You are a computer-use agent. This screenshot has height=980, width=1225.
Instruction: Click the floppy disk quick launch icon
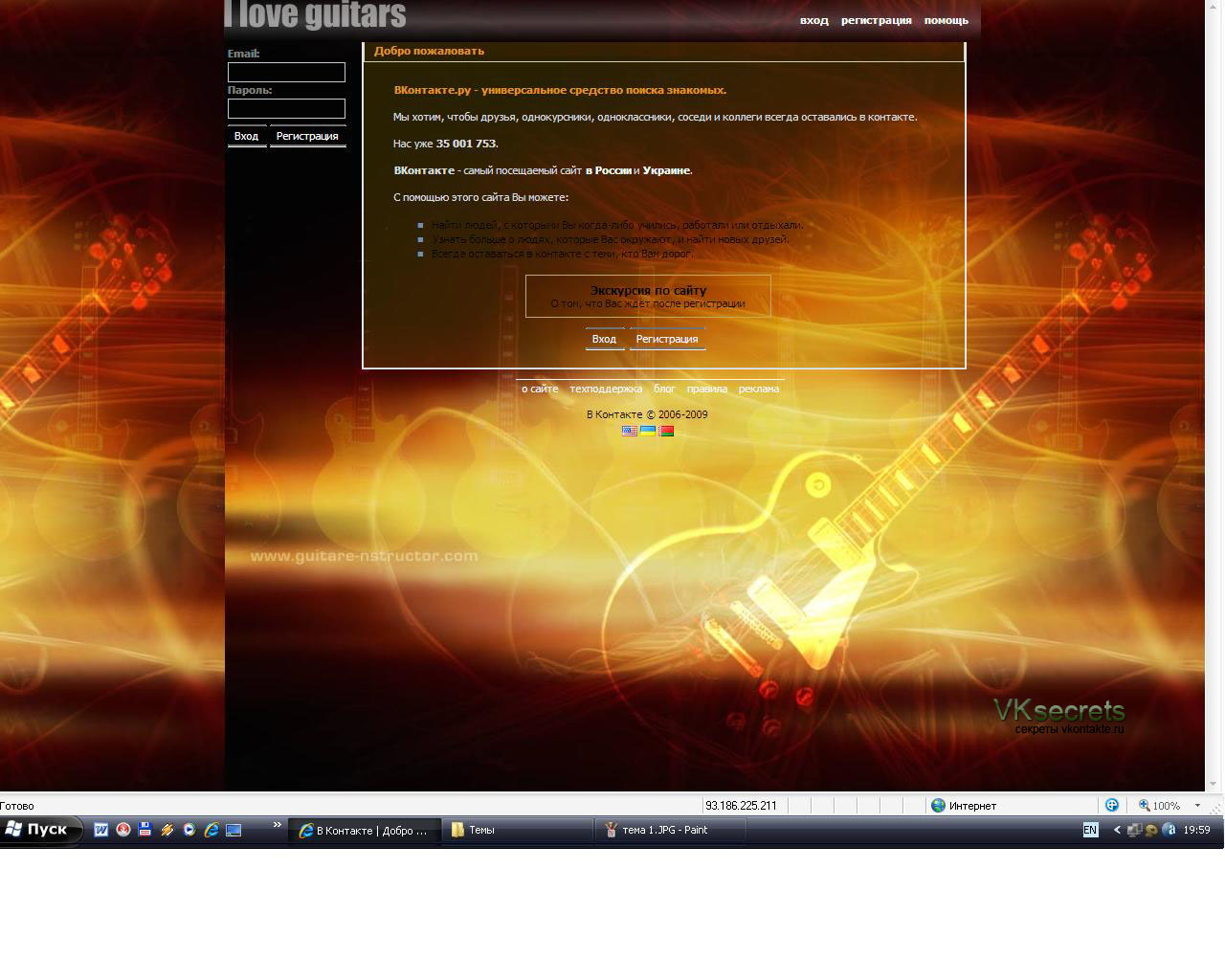coord(145,830)
